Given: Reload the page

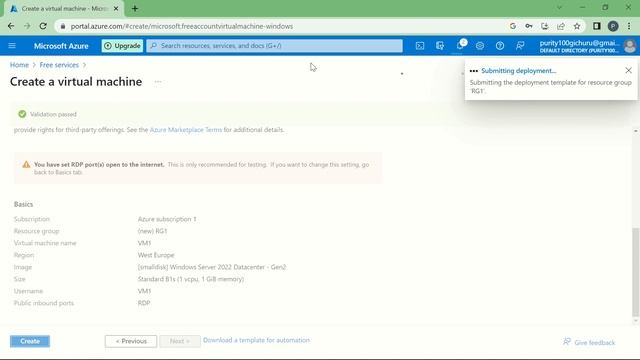Looking at the screenshot, I should pyautogui.click(x=43, y=26).
